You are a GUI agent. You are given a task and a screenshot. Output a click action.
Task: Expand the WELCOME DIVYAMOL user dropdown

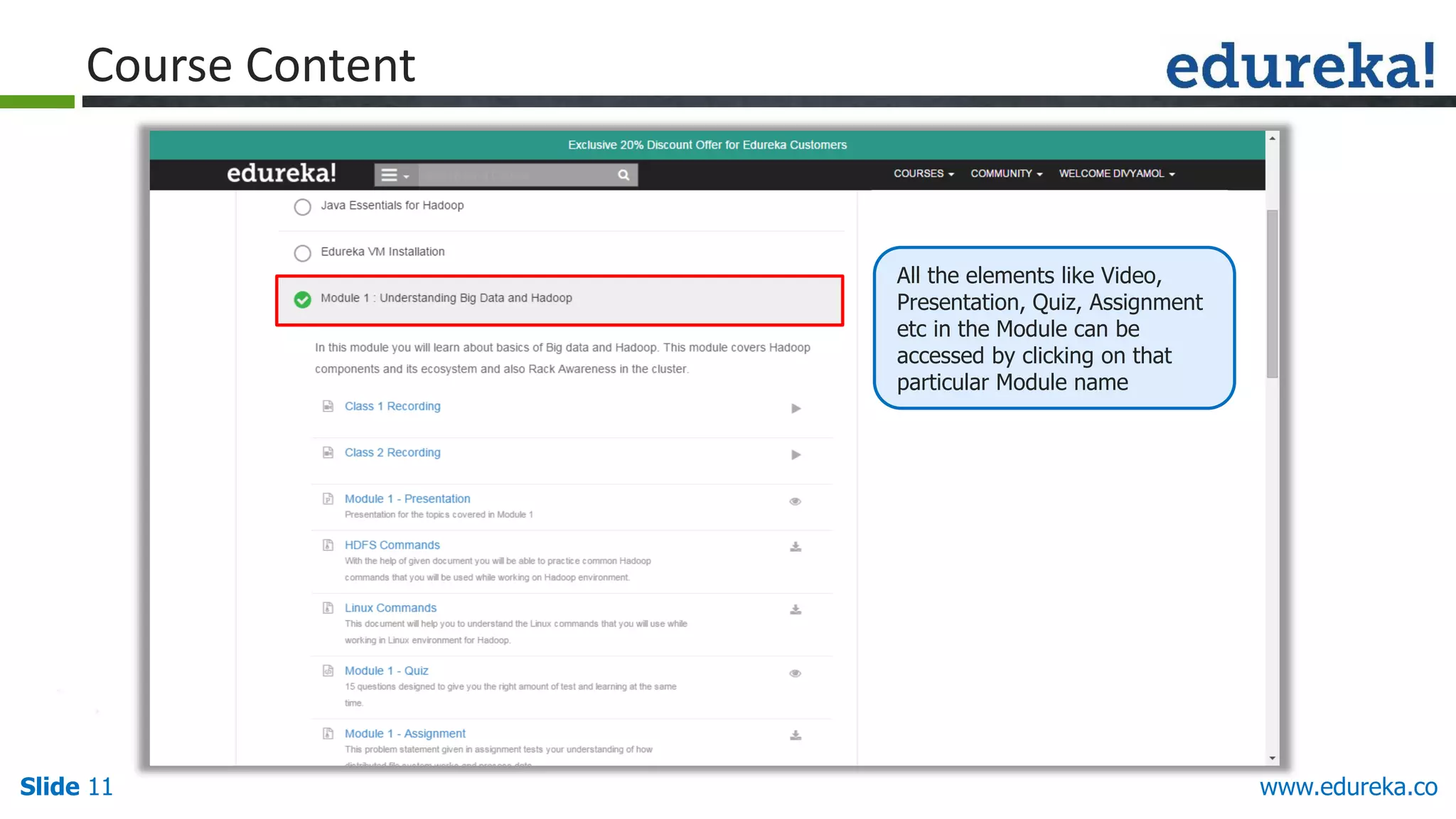(1116, 173)
